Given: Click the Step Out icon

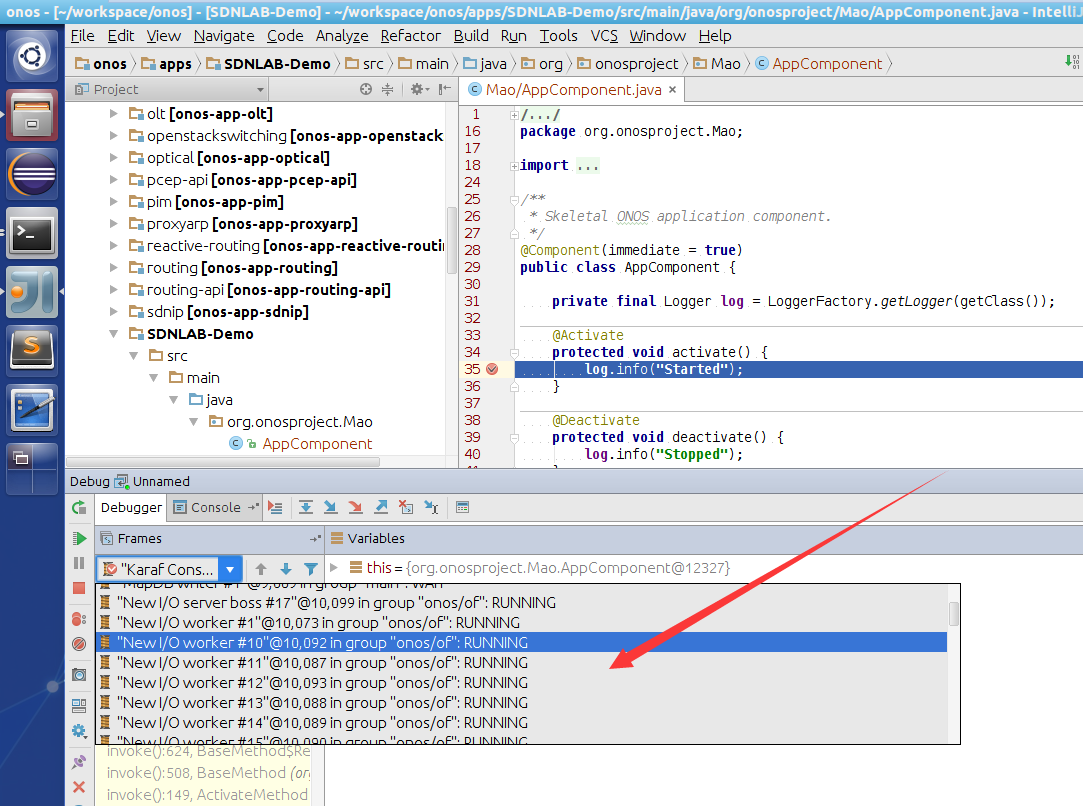Looking at the screenshot, I should tap(381, 507).
